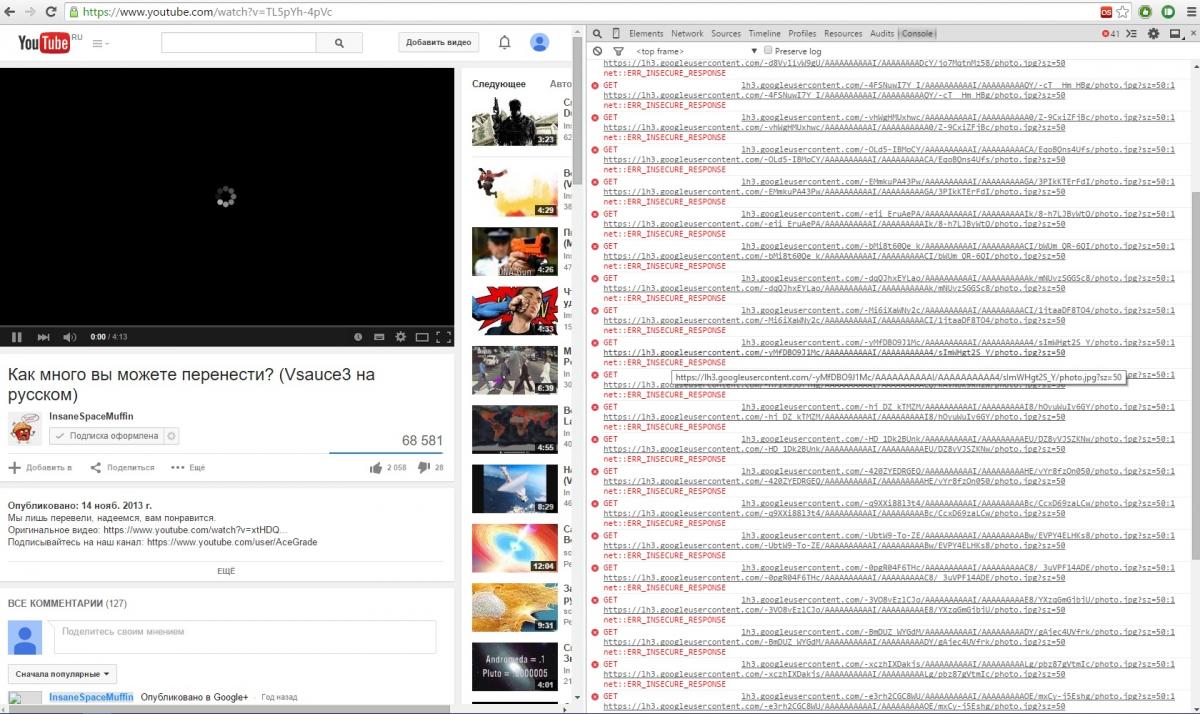Open player settings gear
1200x714 pixels.
pyautogui.click(x=401, y=337)
